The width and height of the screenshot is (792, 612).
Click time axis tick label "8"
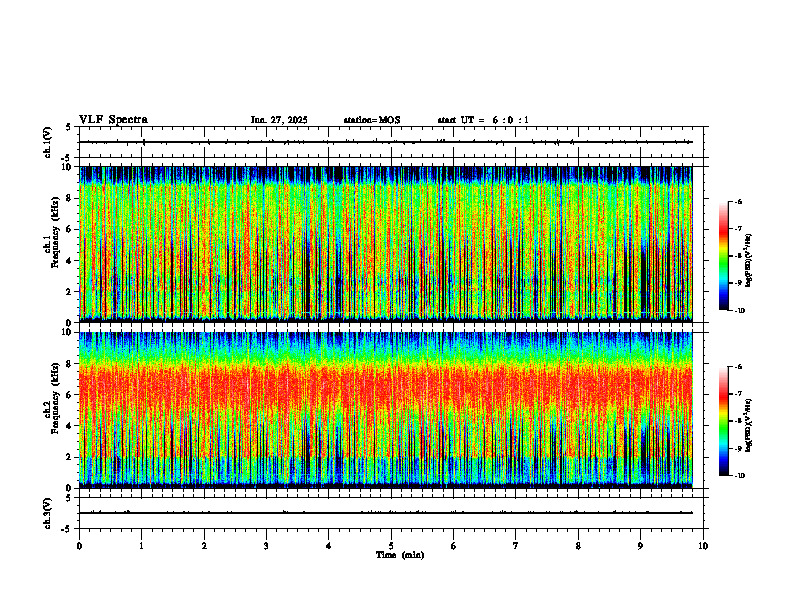click(x=578, y=546)
